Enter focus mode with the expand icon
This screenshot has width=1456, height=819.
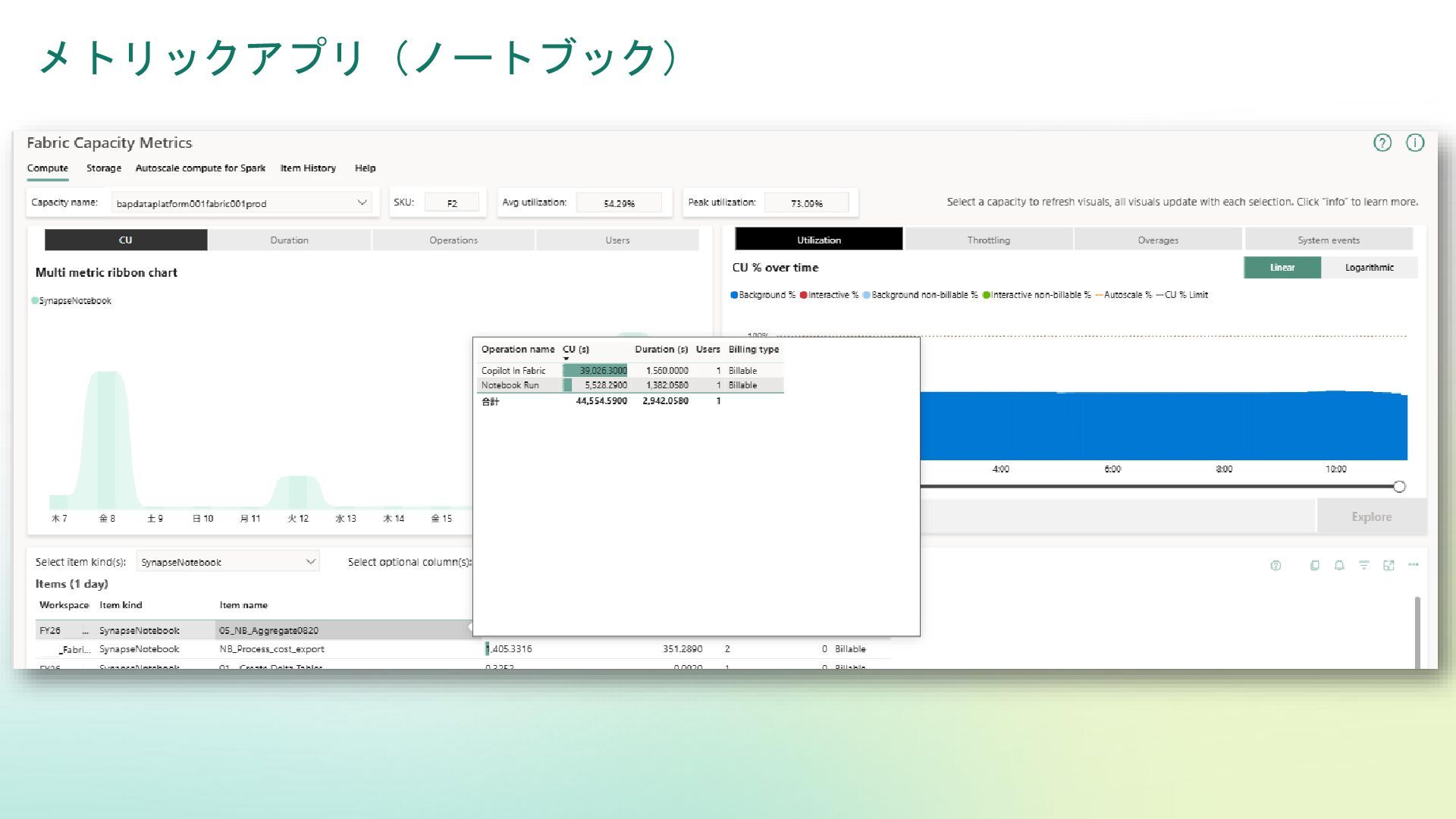coord(1389,565)
